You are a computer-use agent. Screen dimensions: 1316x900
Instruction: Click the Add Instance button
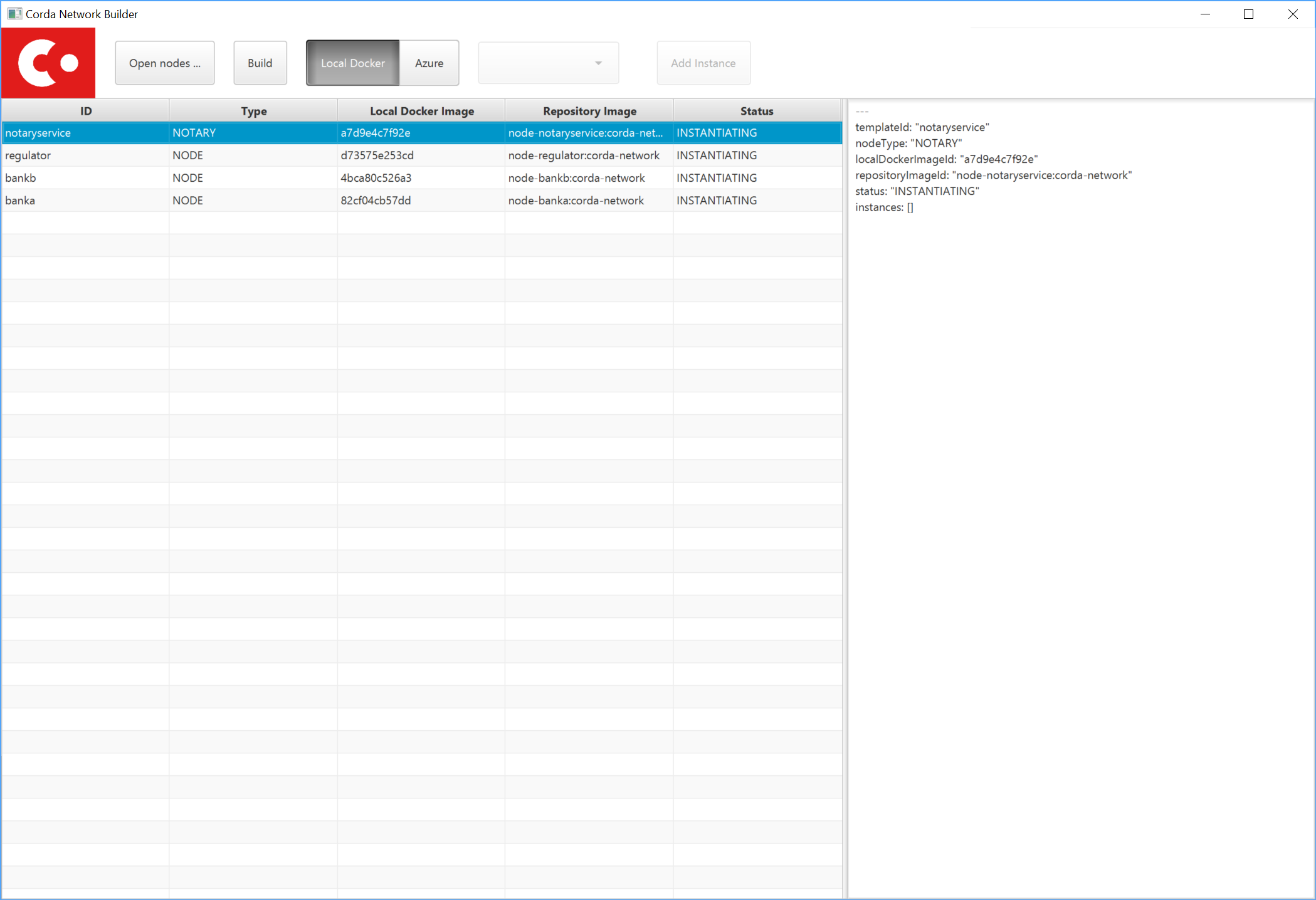(x=703, y=63)
